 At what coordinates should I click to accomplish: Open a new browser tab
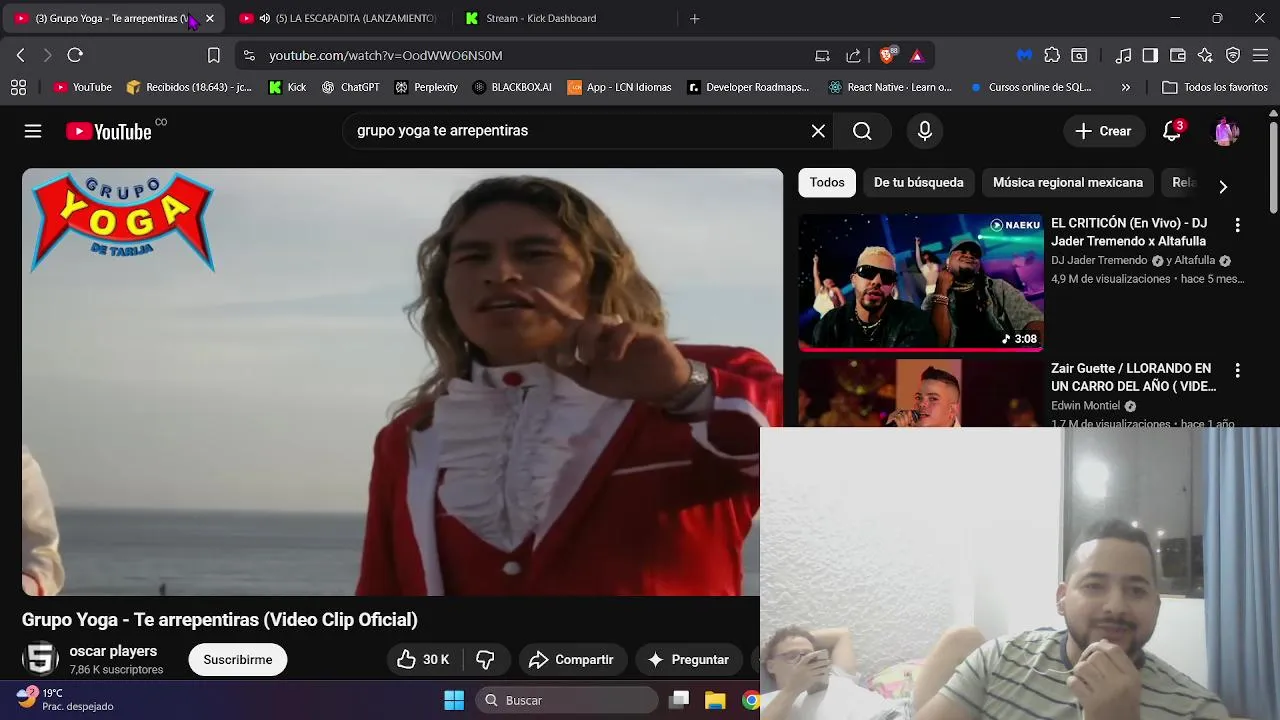[694, 18]
